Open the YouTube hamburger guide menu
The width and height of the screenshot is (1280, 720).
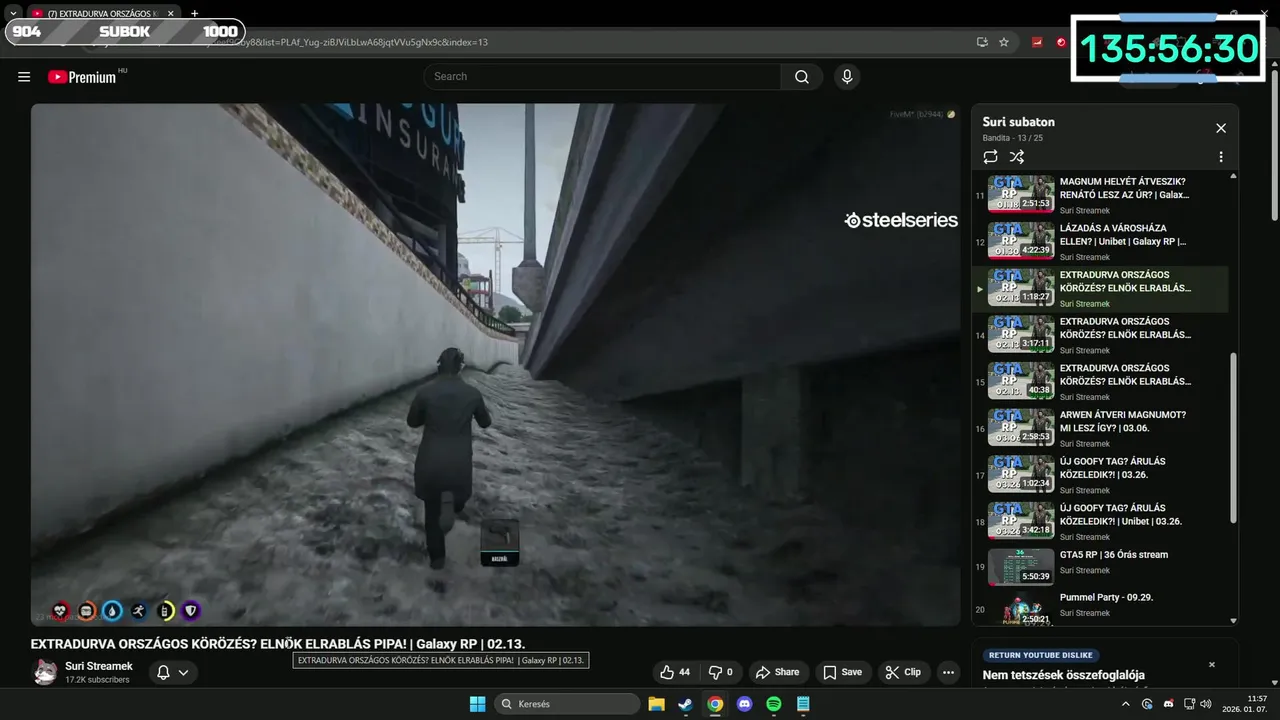coord(24,77)
